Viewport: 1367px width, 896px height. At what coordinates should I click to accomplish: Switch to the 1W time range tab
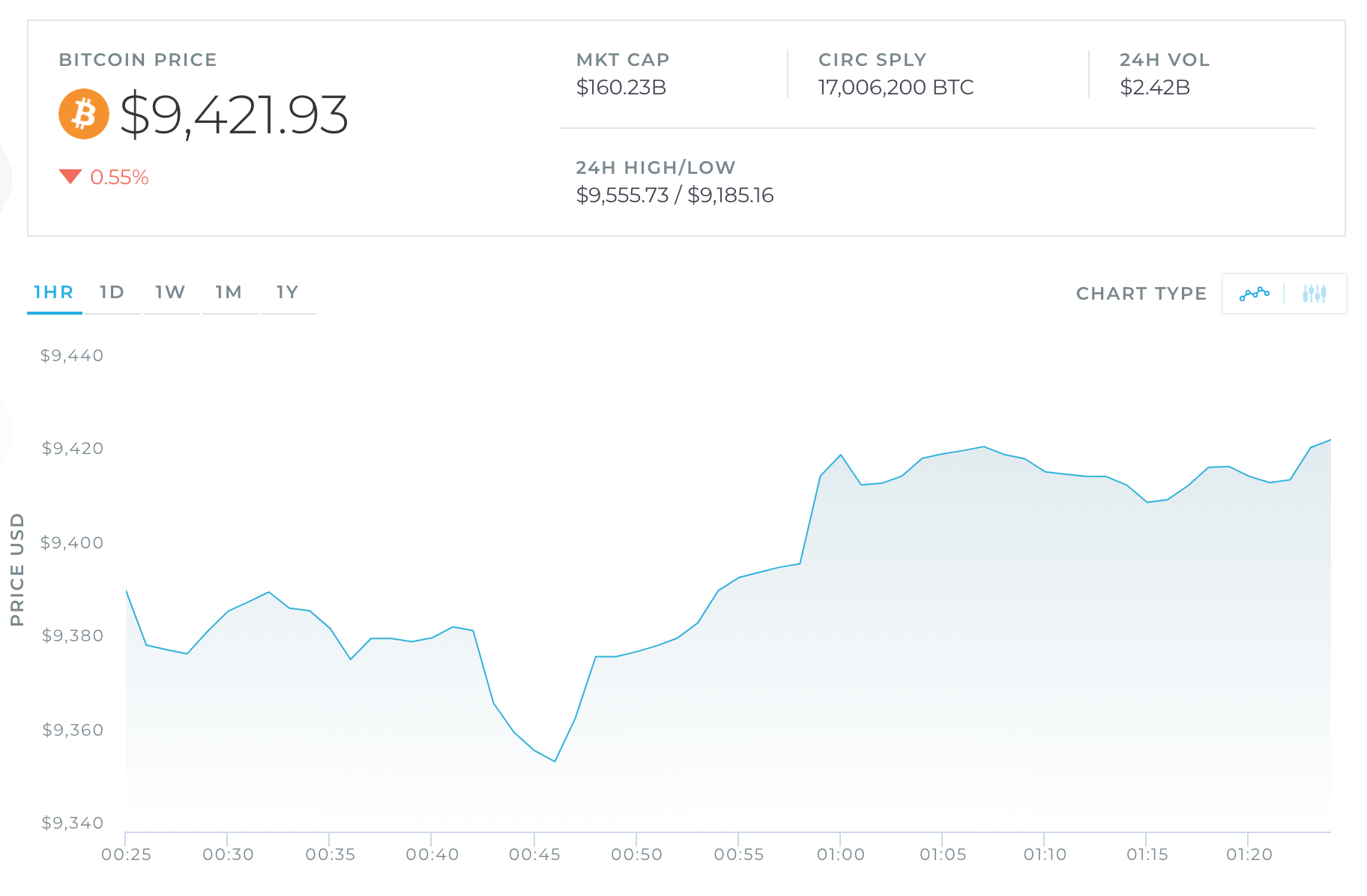point(171,292)
